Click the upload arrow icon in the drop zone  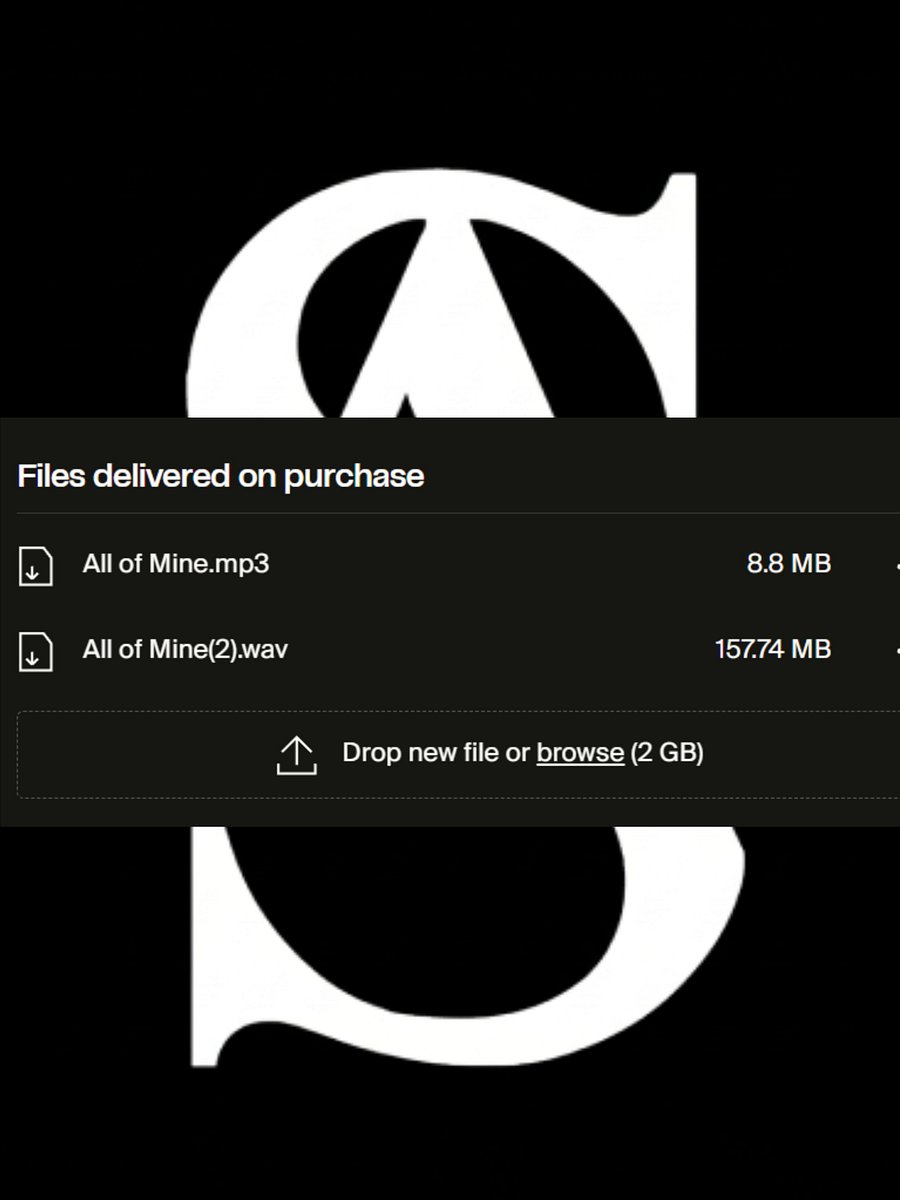coord(296,755)
